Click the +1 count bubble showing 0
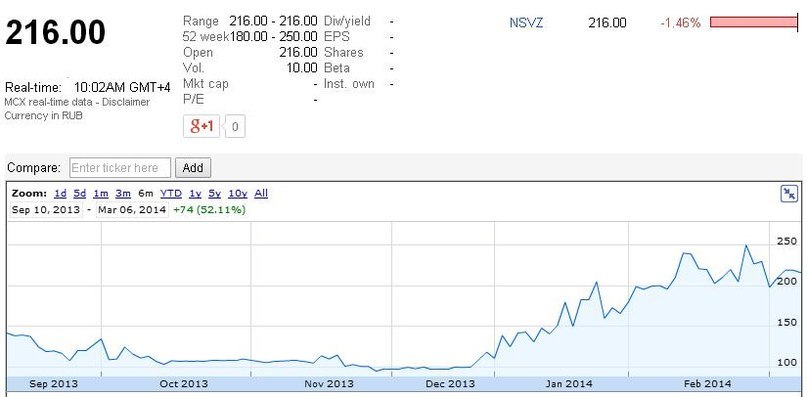Viewport: 807px width, 397px height. click(235, 127)
